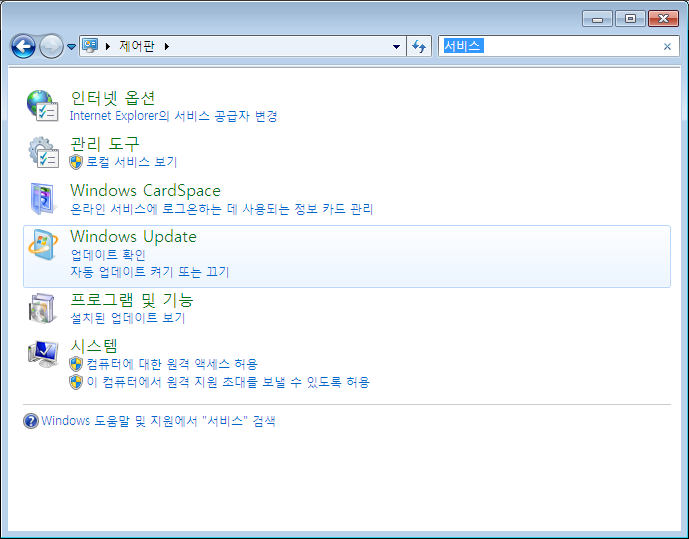
Task: Open the 프로그램 및 기능 heading
Action: click(132, 300)
